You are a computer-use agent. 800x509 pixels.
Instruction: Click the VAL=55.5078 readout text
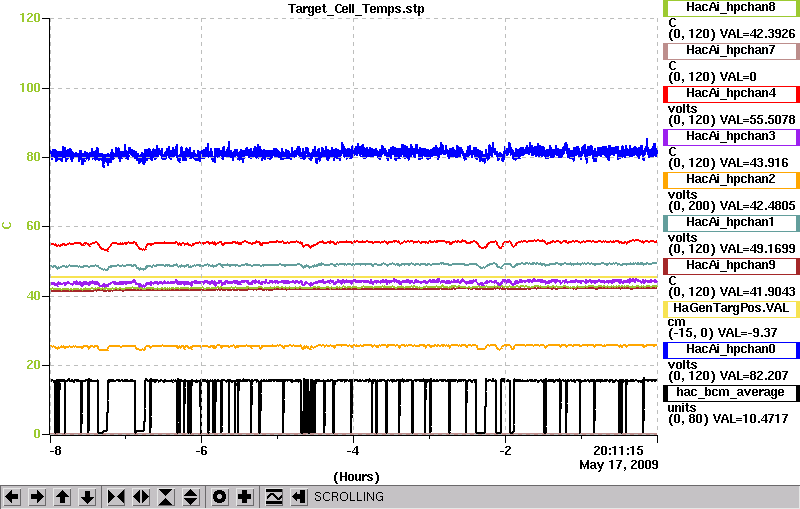pyautogui.click(x=757, y=120)
